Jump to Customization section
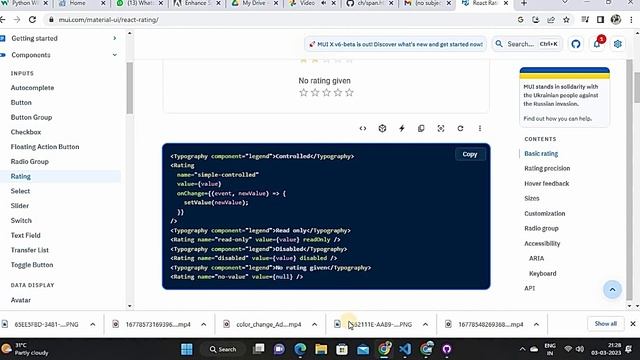The height and width of the screenshot is (360, 640). (x=544, y=213)
